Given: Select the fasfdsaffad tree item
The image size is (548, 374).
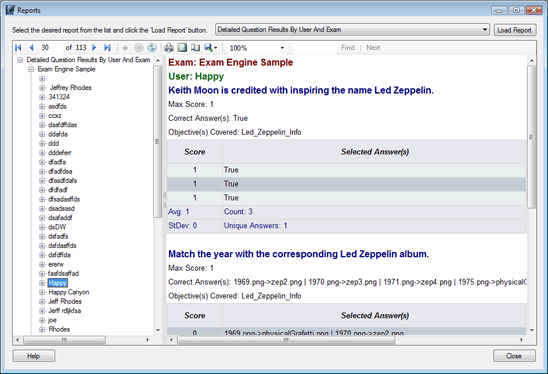Looking at the screenshot, I should click(63, 273).
